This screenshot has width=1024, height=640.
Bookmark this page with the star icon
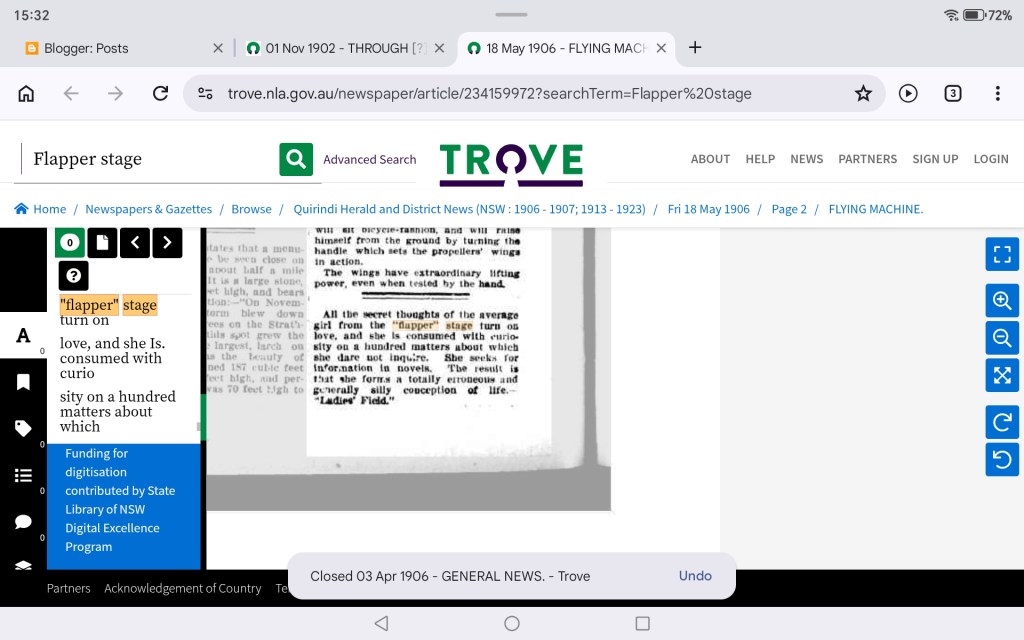[863, 93]
